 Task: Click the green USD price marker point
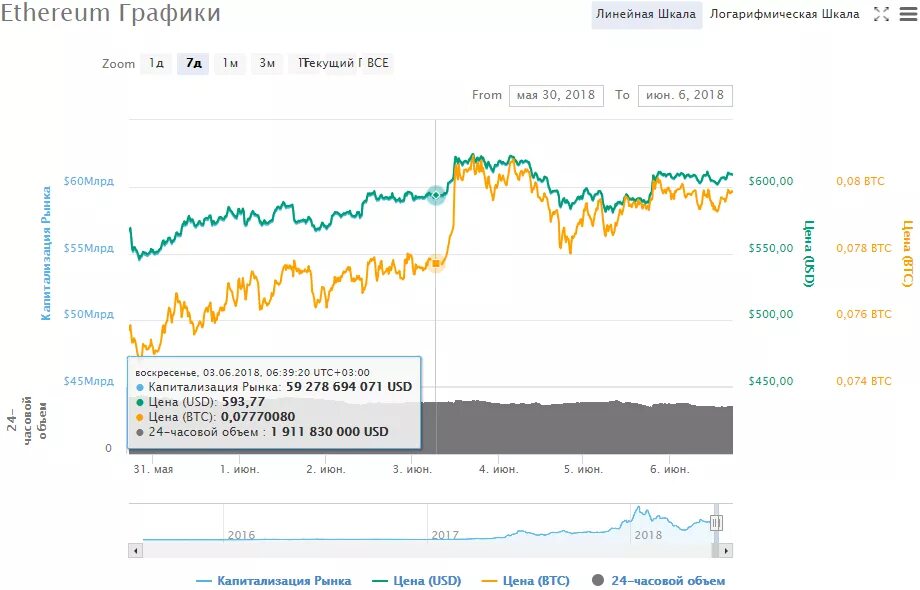pyautogui.click(x=435, y=195)
